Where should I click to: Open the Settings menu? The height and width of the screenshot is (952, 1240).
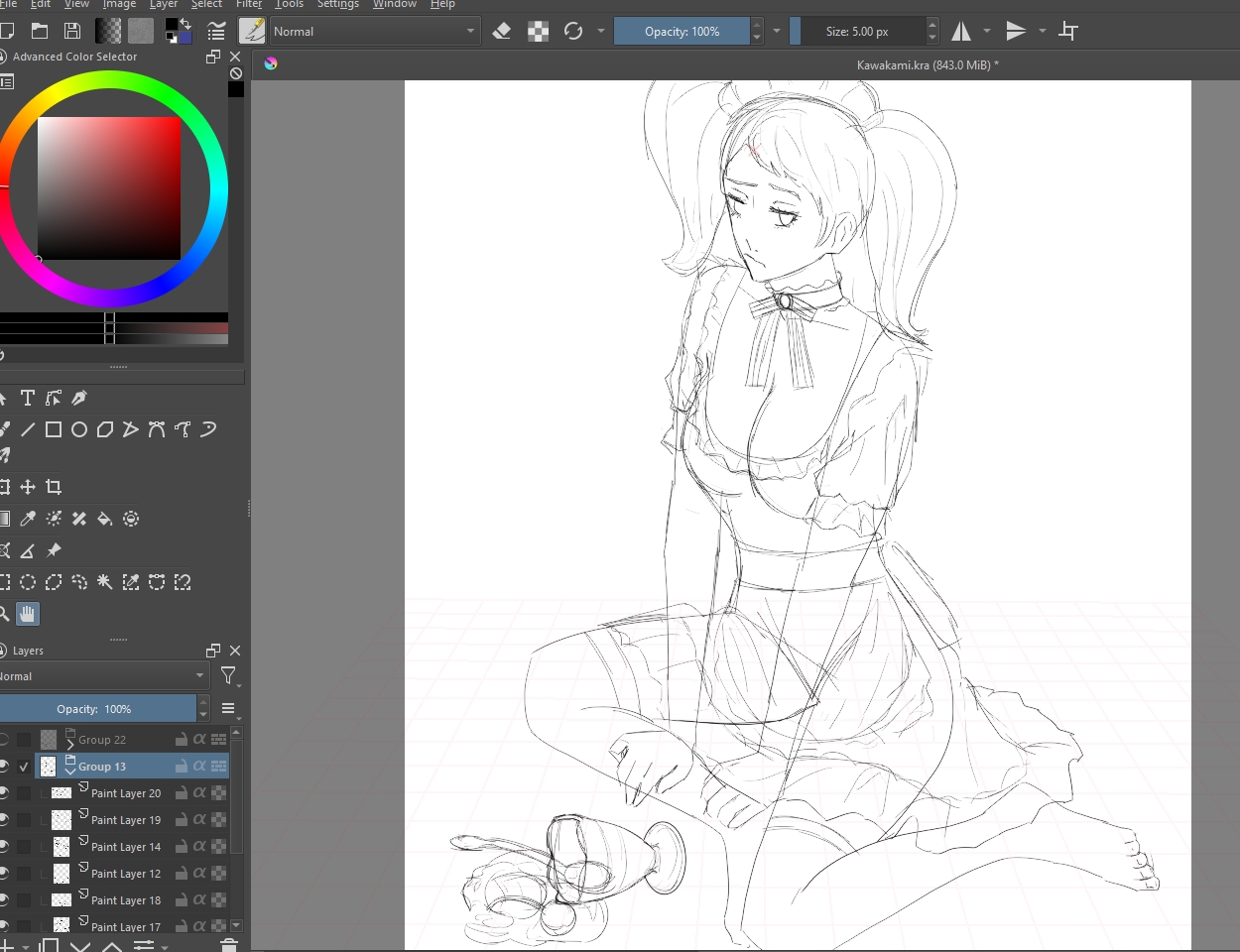pyautogui.click(x=337, y=4)
